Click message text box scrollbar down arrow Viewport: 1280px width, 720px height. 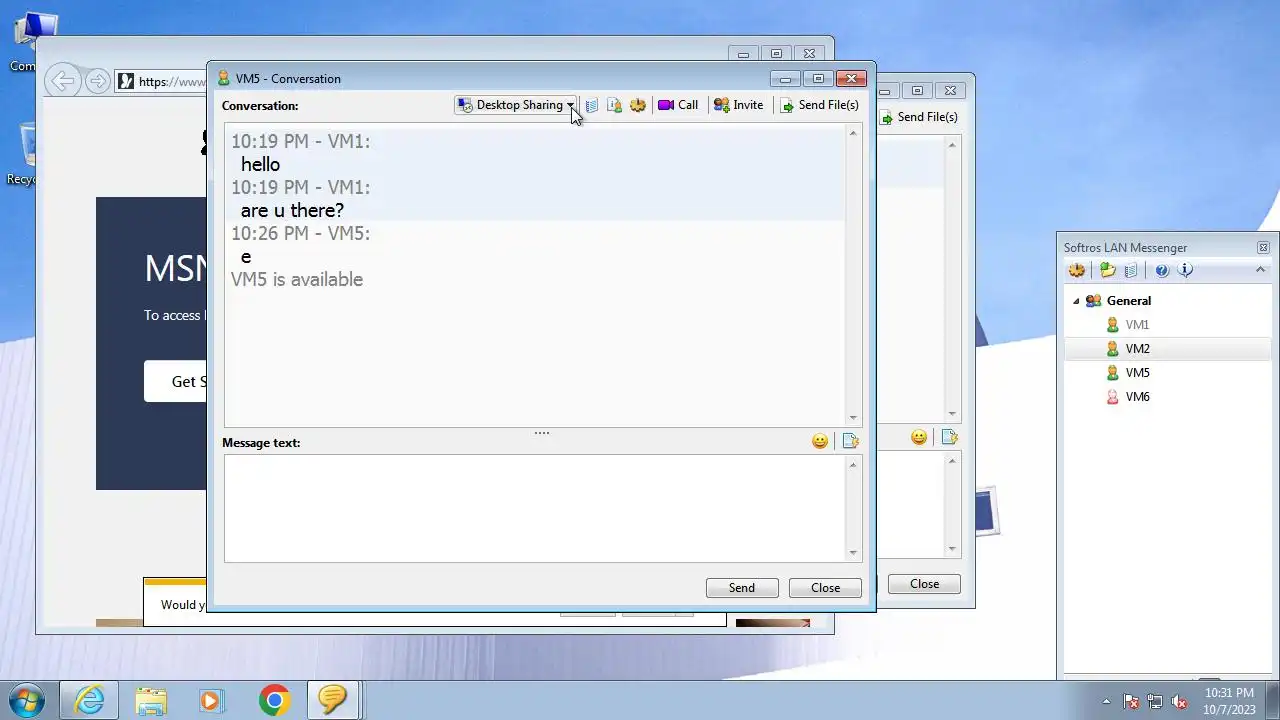[x=853, y=552]
